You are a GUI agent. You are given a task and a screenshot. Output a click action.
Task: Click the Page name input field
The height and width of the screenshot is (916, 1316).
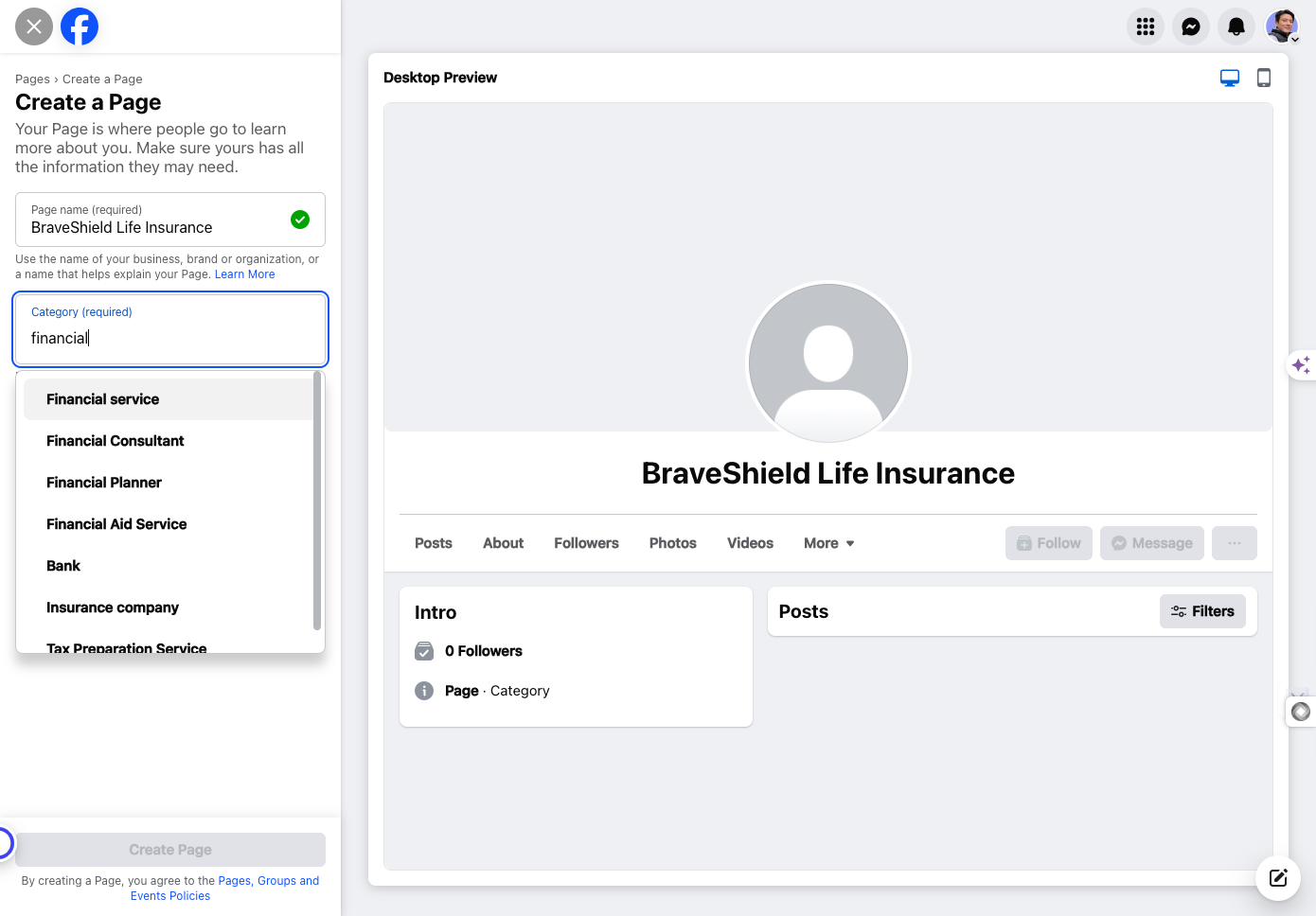tap(170, 220)
